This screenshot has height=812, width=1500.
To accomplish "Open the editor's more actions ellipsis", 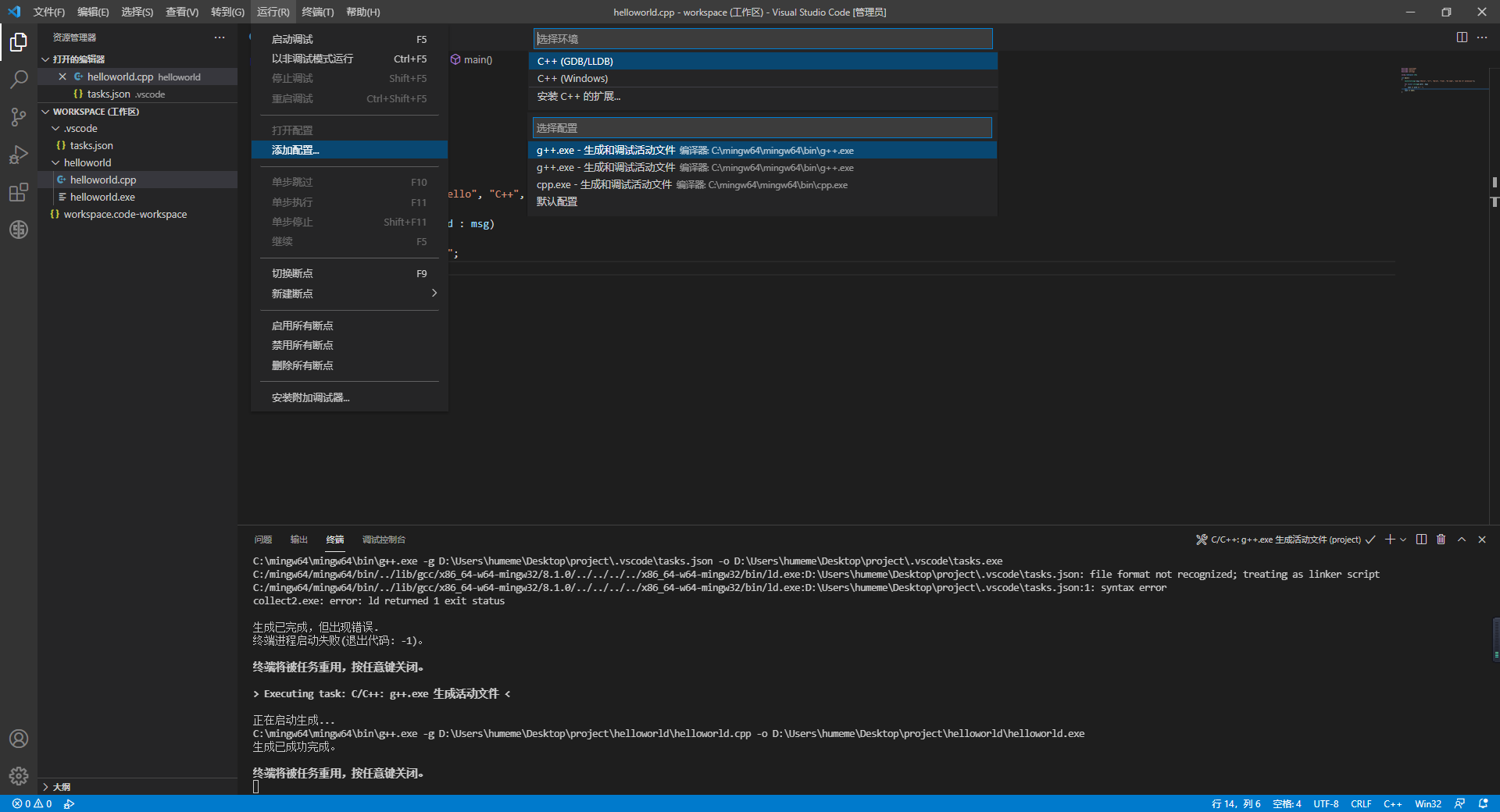I will click(x=1482, y=37).
